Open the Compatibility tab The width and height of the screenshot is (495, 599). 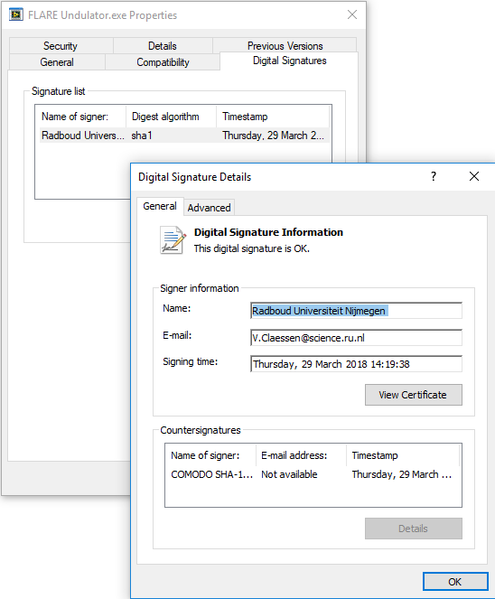coord(163,62)
